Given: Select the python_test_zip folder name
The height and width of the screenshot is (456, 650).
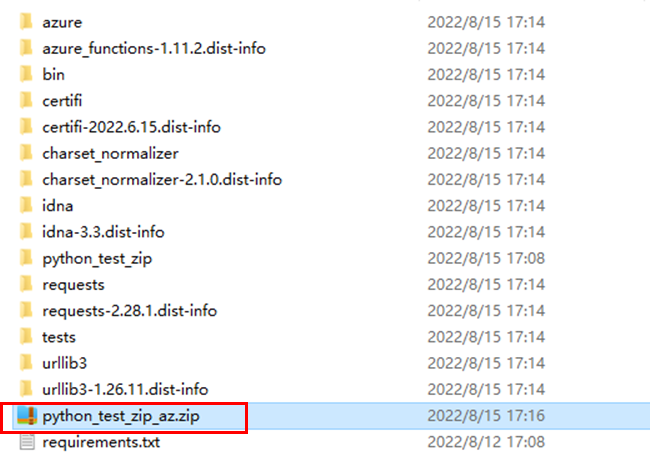Looking at the screenshot, I should pyautogui.click(x=97, y=259).
